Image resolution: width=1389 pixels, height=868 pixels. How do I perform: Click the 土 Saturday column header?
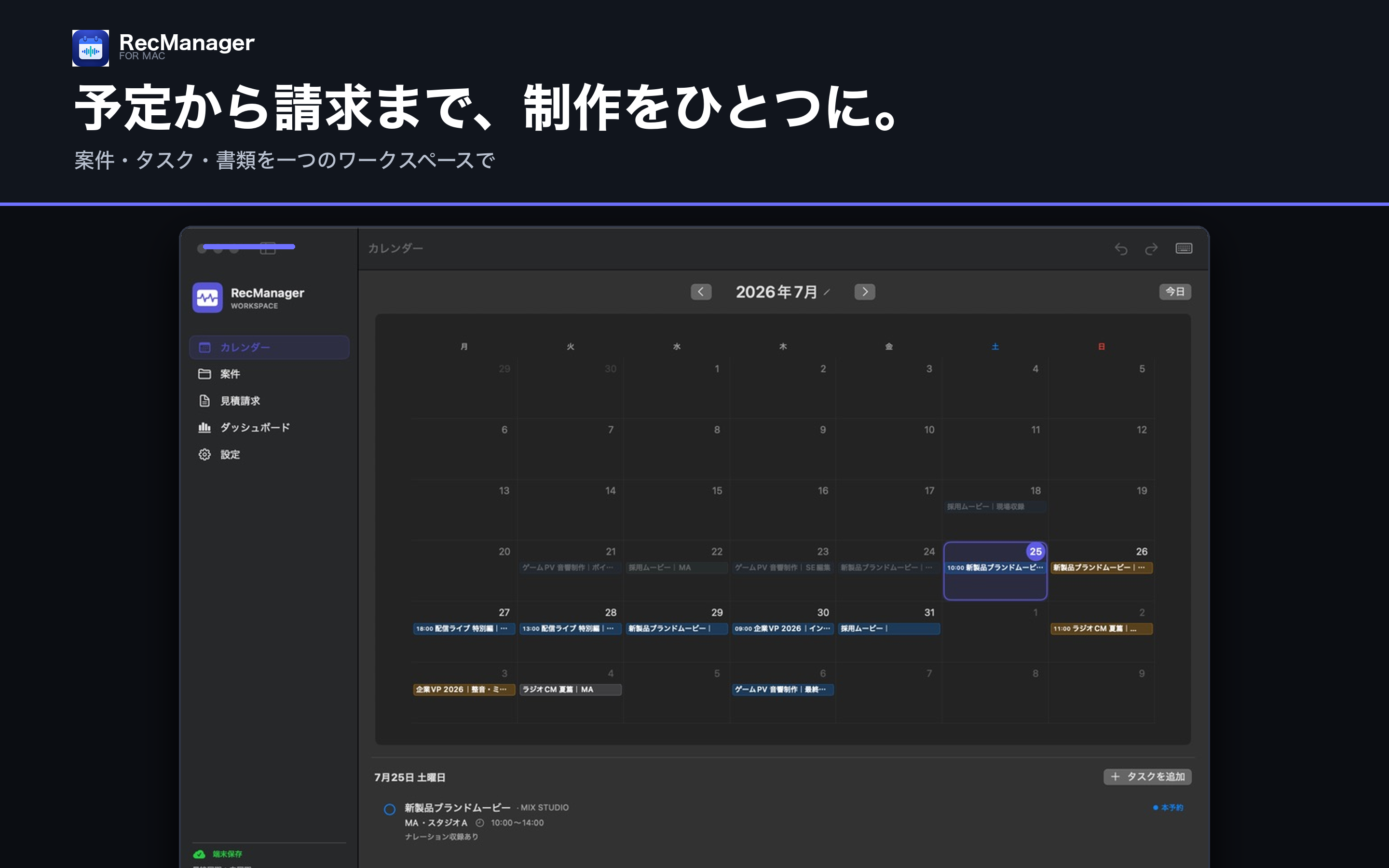[995, 346]
